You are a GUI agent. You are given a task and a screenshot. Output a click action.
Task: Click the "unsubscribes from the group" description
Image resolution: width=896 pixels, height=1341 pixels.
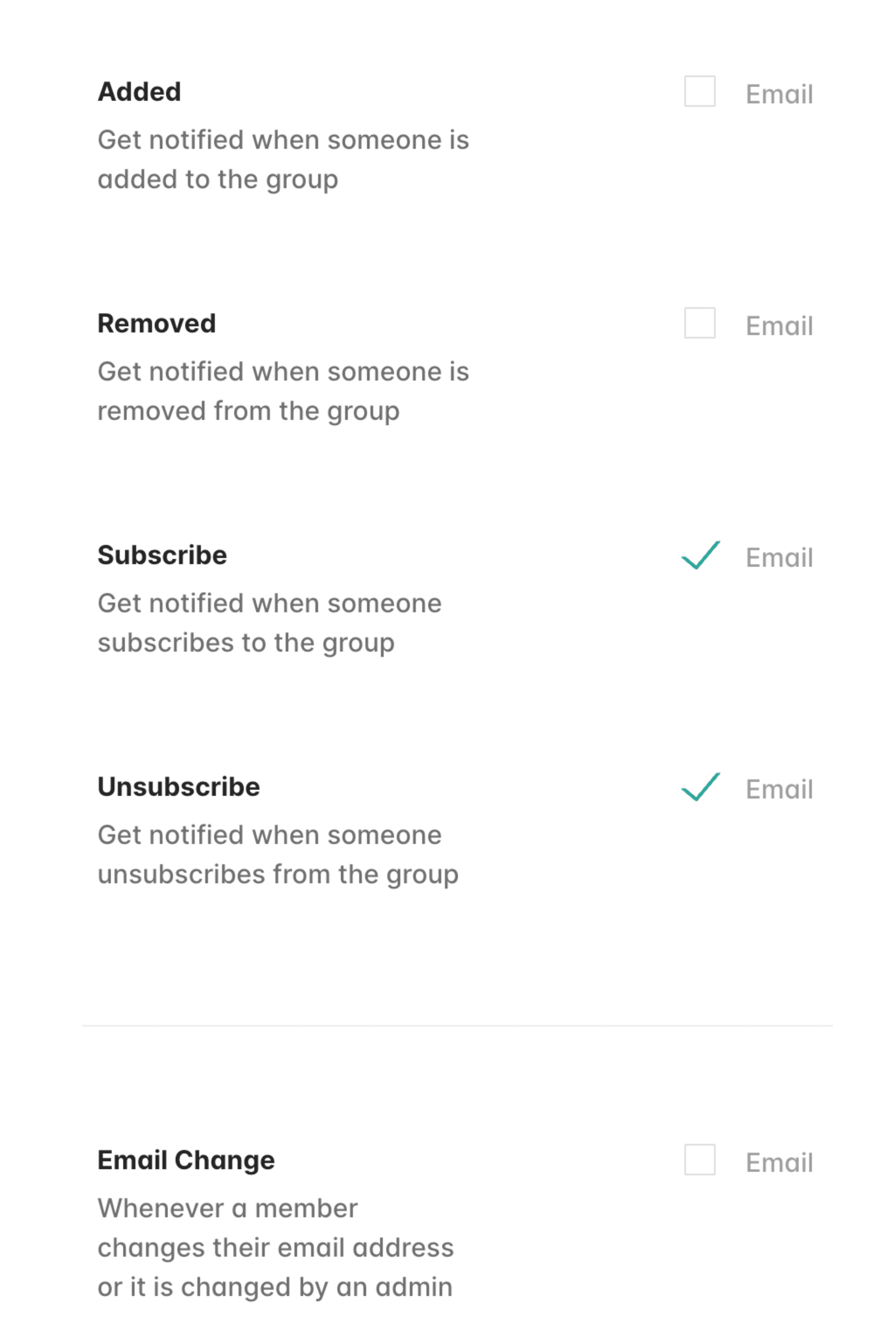[278, 874]
